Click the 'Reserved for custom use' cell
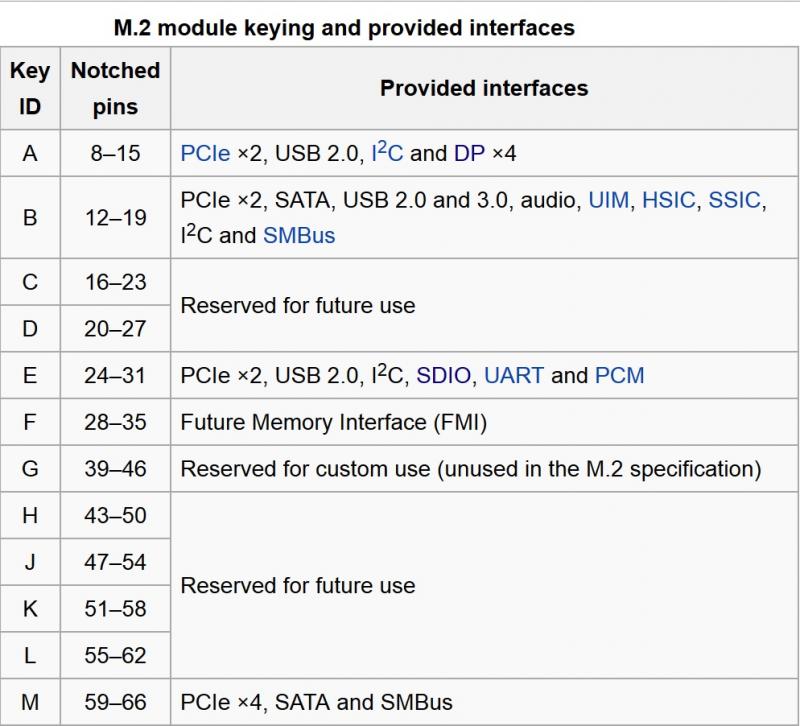 pyautogui.click(x=484, y=469)
